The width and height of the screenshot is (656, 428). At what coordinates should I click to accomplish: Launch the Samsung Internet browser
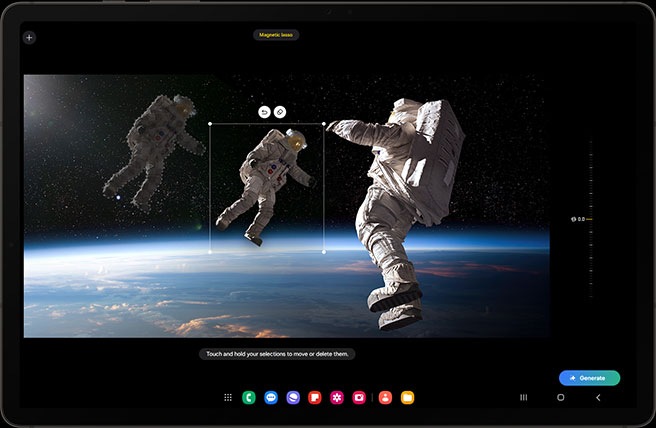point(293,397)
